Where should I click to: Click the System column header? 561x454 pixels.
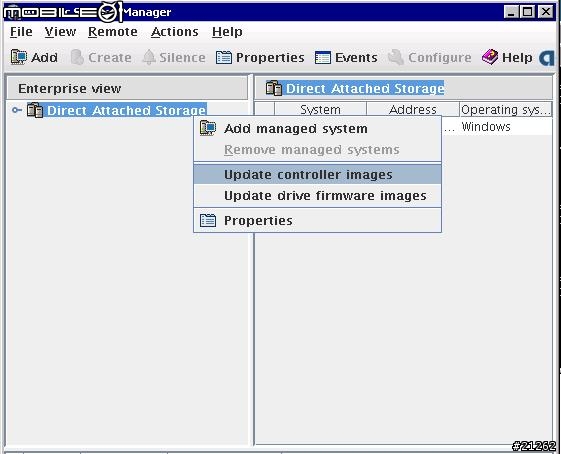click(x=320, y=109)
